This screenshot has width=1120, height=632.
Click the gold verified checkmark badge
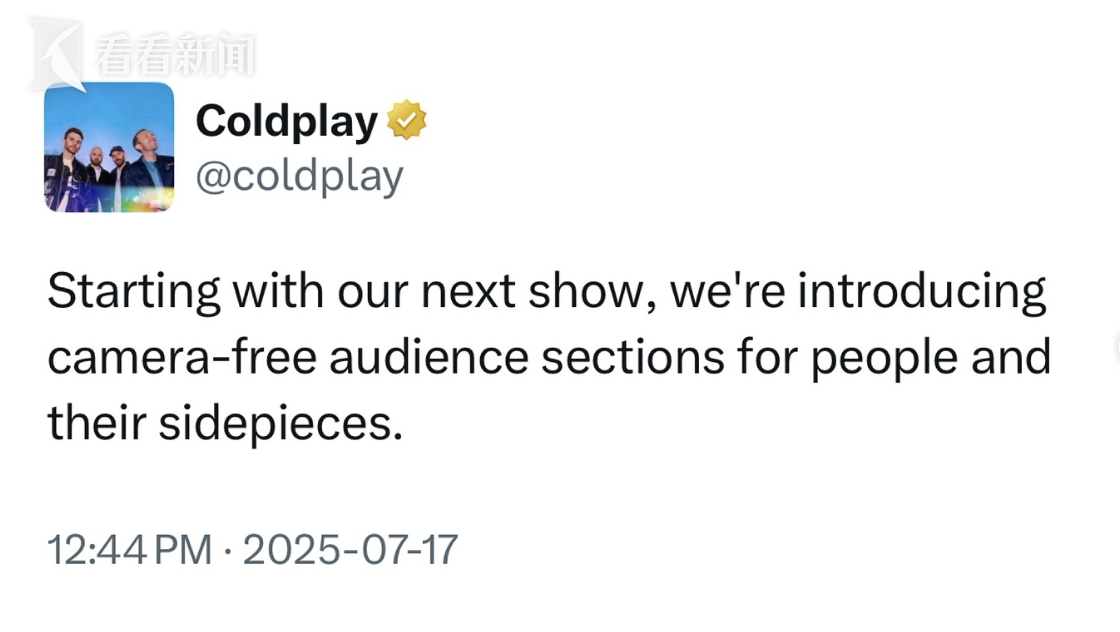[x=406, y=120]
